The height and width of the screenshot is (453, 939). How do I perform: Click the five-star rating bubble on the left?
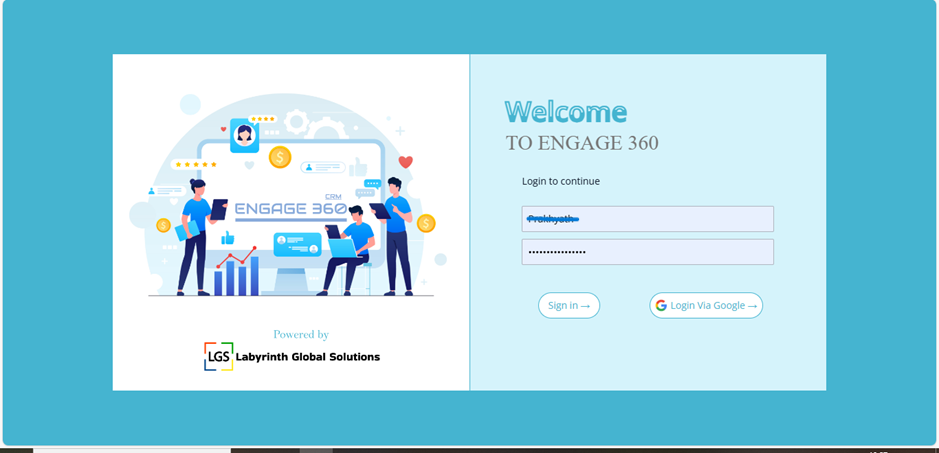pos(195,164)
